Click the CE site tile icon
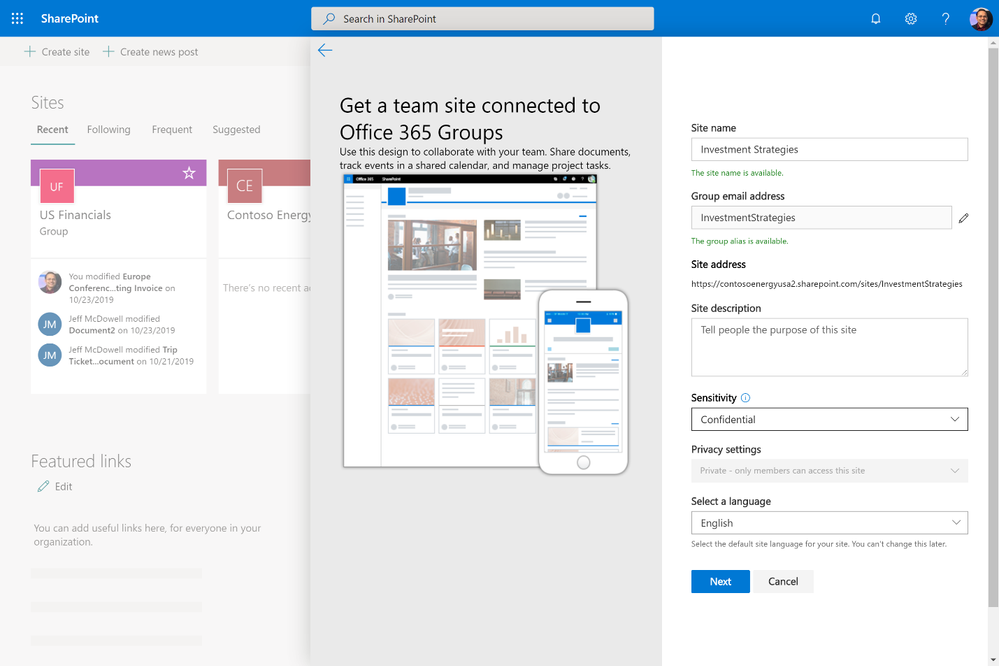 (x=245, y=186)
